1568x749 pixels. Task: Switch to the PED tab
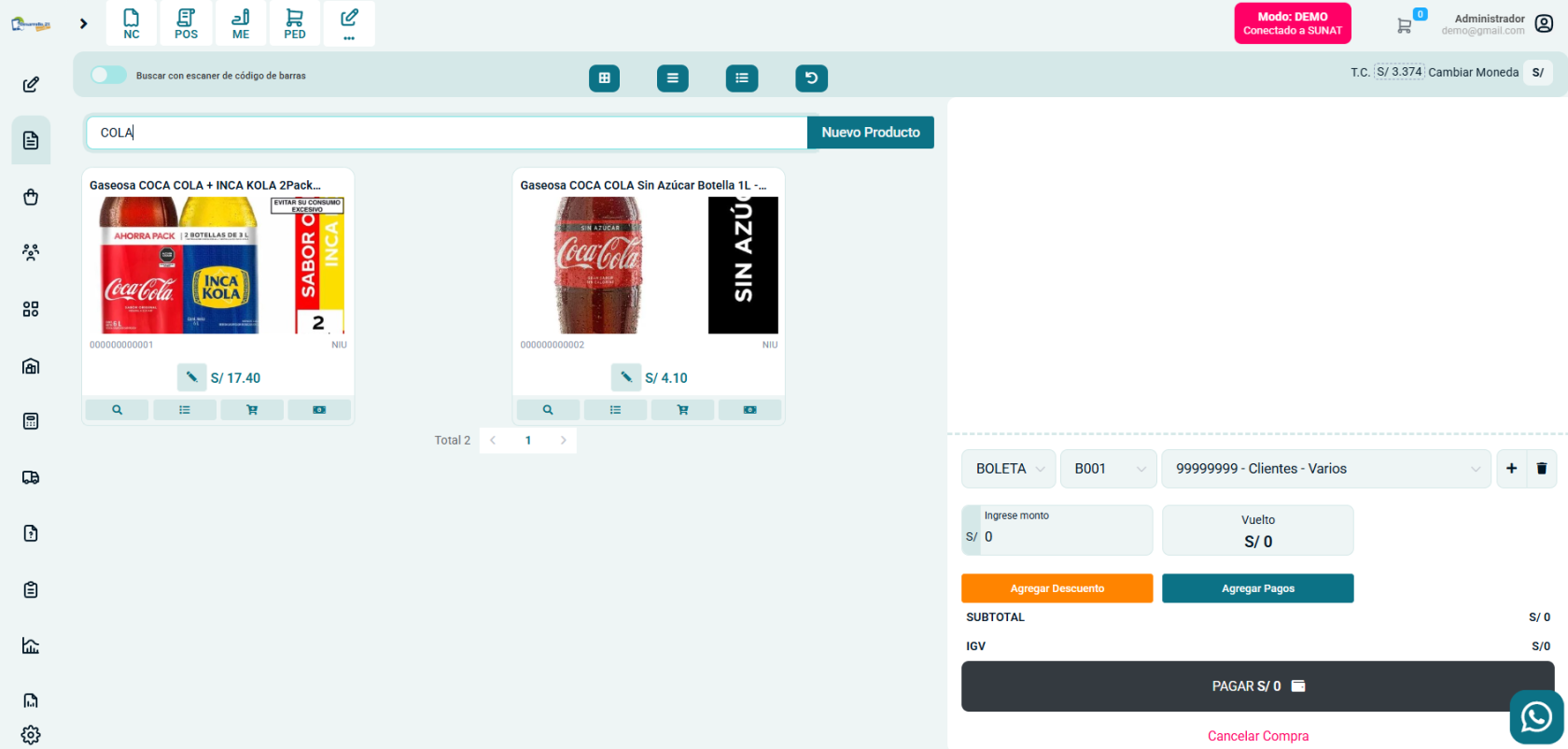point(295,23)
